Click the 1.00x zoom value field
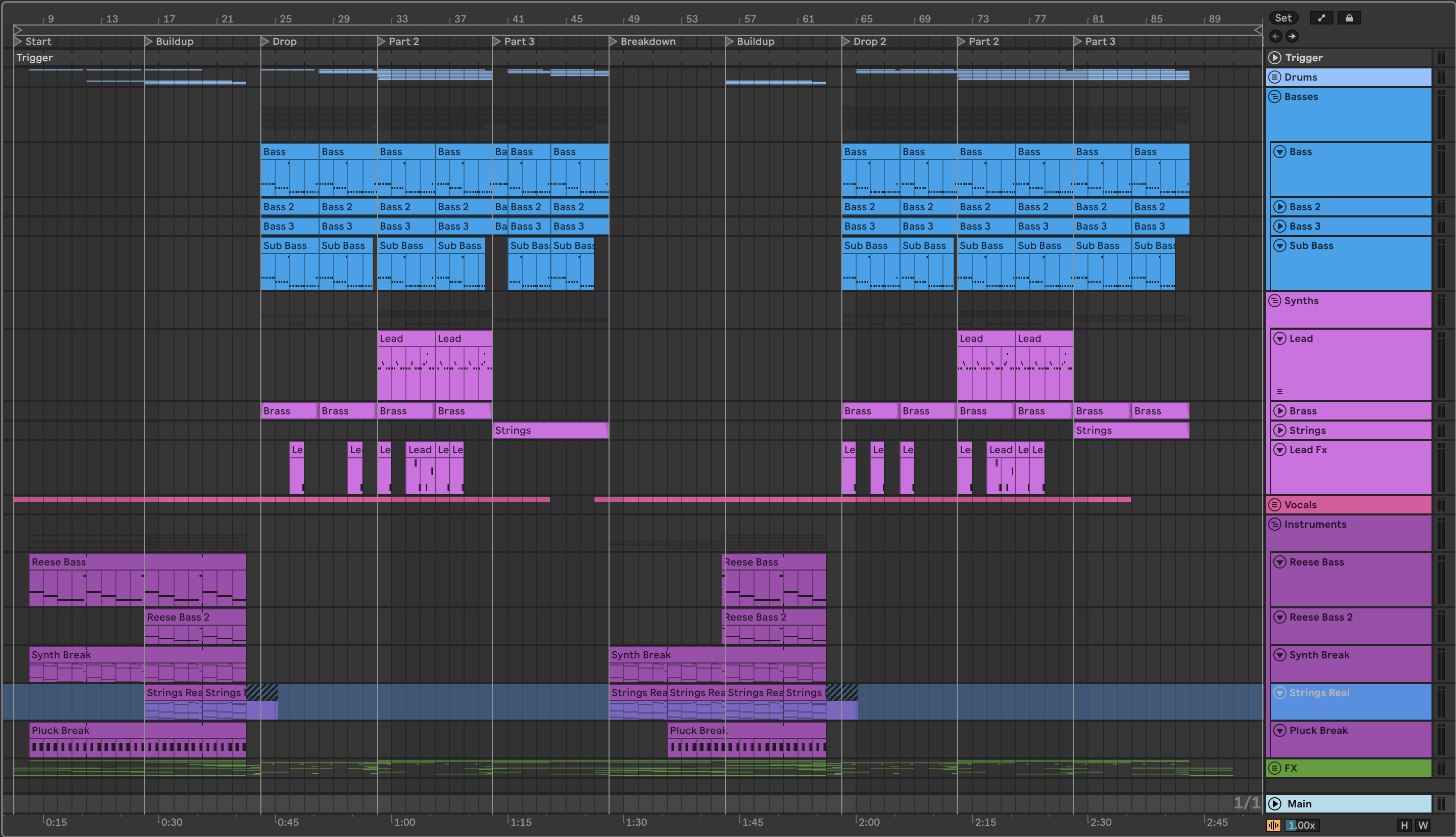Screen dimensions: 1456x837 pyautogui.click(x=1302, y=825)
